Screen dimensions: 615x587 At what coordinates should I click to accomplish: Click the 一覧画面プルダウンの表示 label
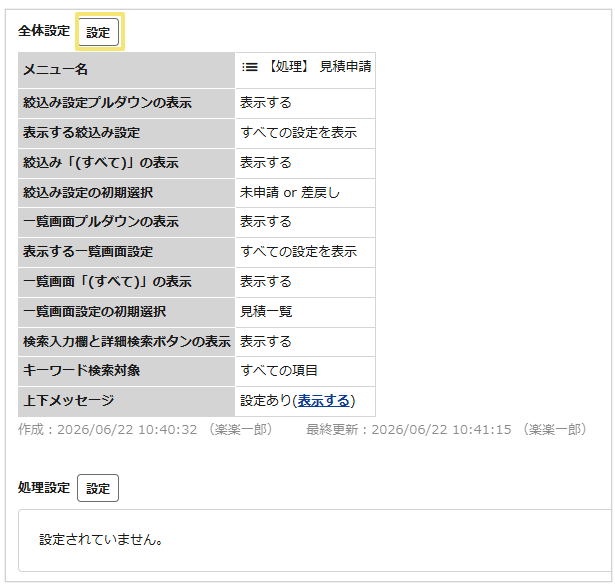click(x=101, y=222)
